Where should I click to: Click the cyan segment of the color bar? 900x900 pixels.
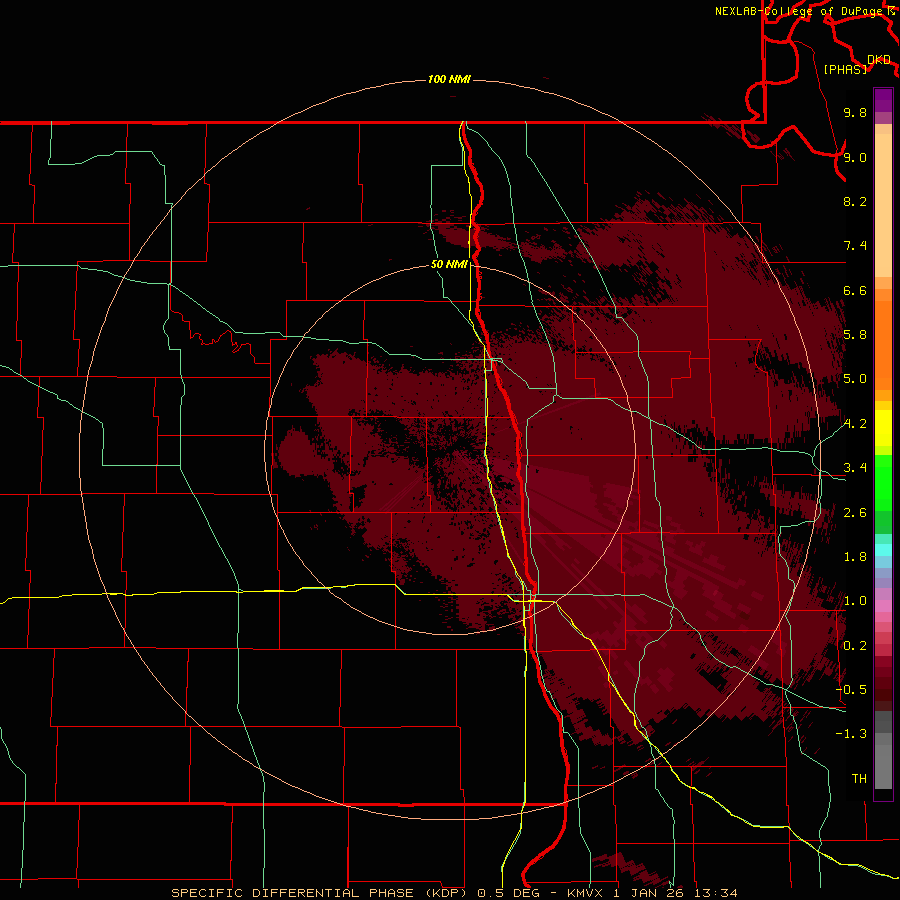[x=883, y=549]
